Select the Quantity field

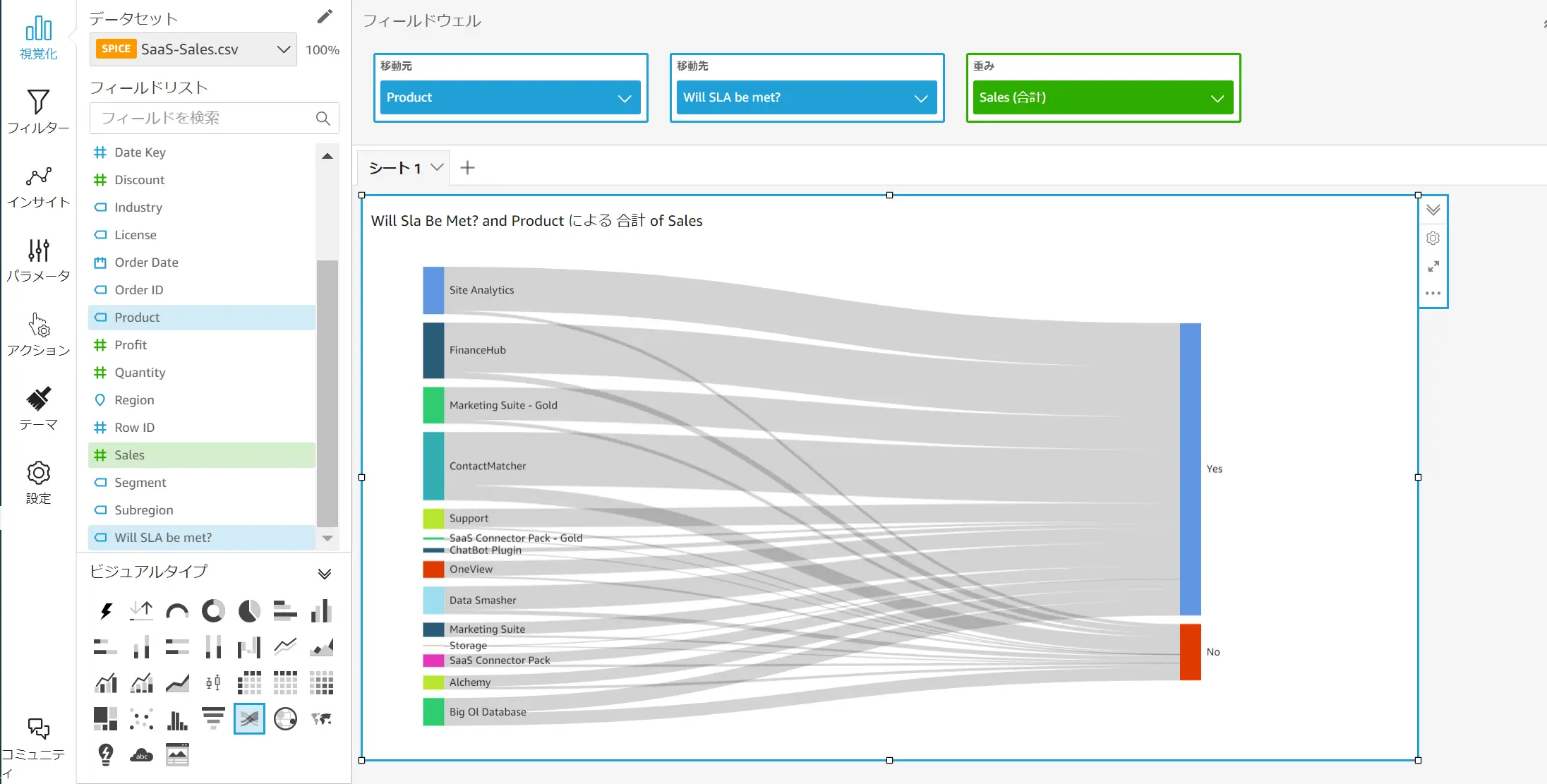coord(202,373)
